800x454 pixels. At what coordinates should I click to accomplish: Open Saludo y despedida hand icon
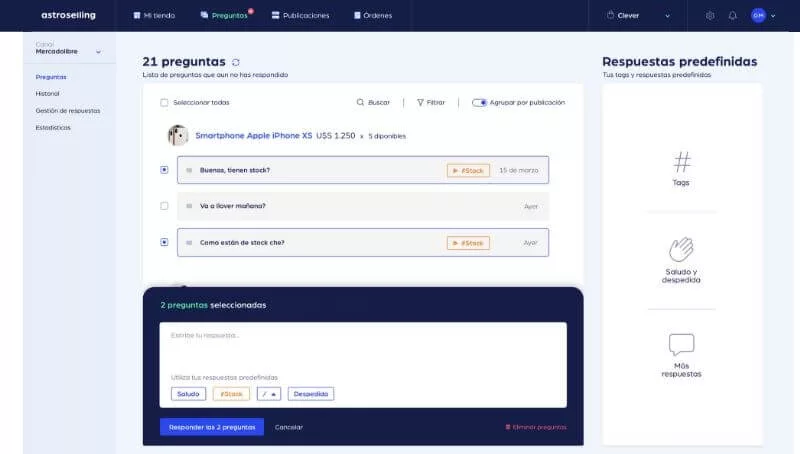(682, 249)
